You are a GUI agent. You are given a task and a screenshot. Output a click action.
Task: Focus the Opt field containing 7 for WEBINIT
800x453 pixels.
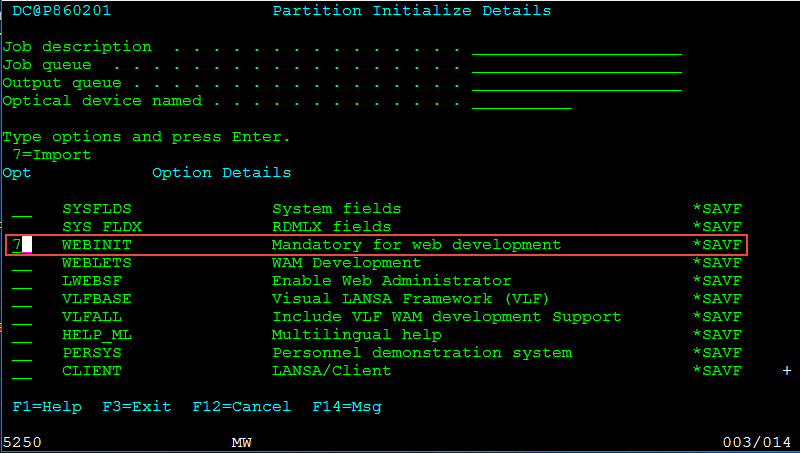tap(22, 245)
